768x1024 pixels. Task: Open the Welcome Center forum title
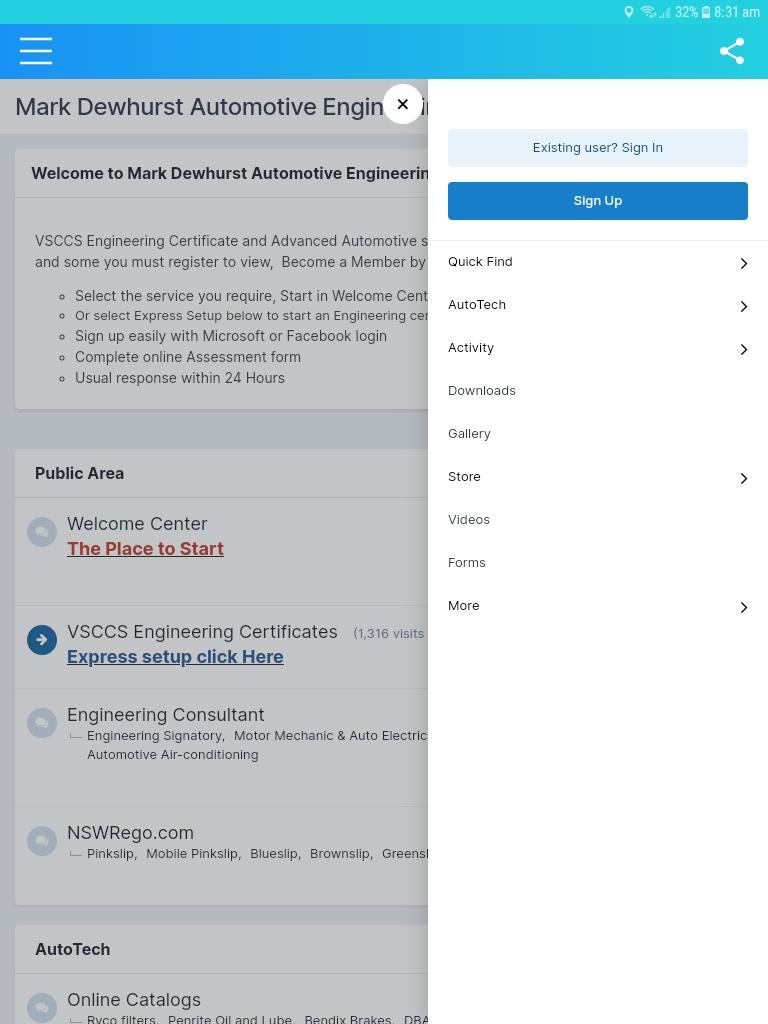click(137, 524)
